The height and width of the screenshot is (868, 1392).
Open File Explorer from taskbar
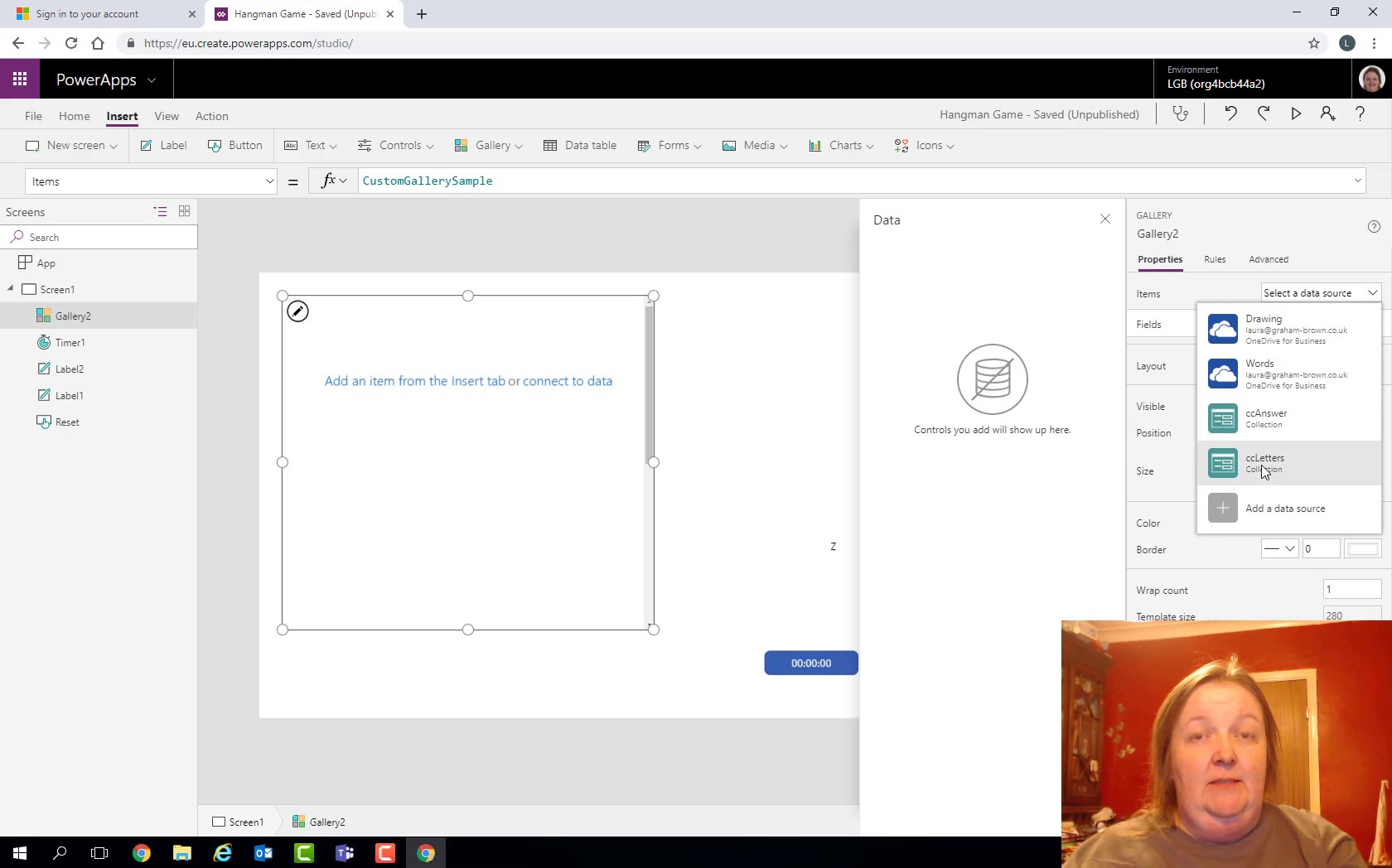[182, 853]
